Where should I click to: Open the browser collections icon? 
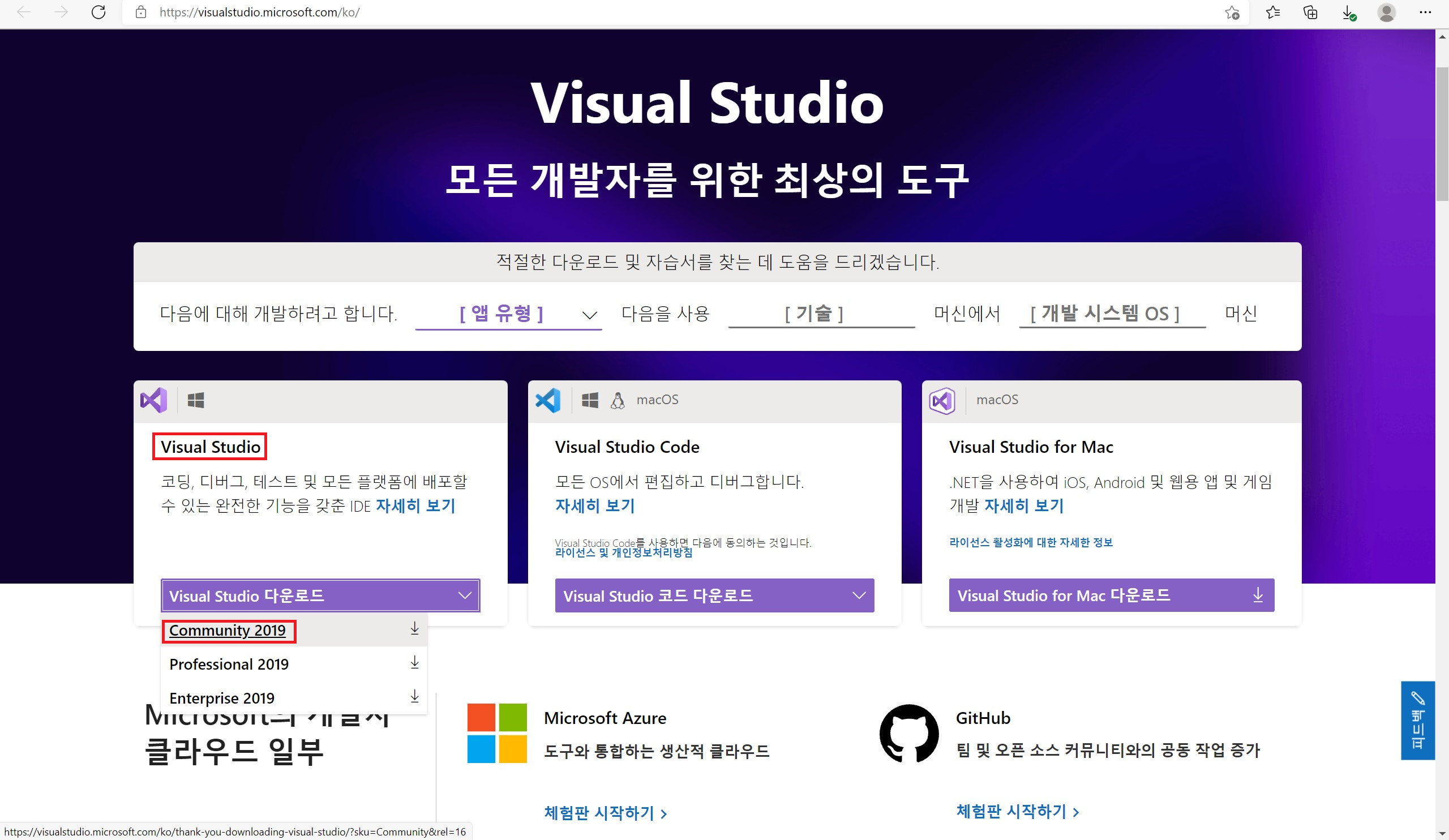click(x=1310, y=12)
